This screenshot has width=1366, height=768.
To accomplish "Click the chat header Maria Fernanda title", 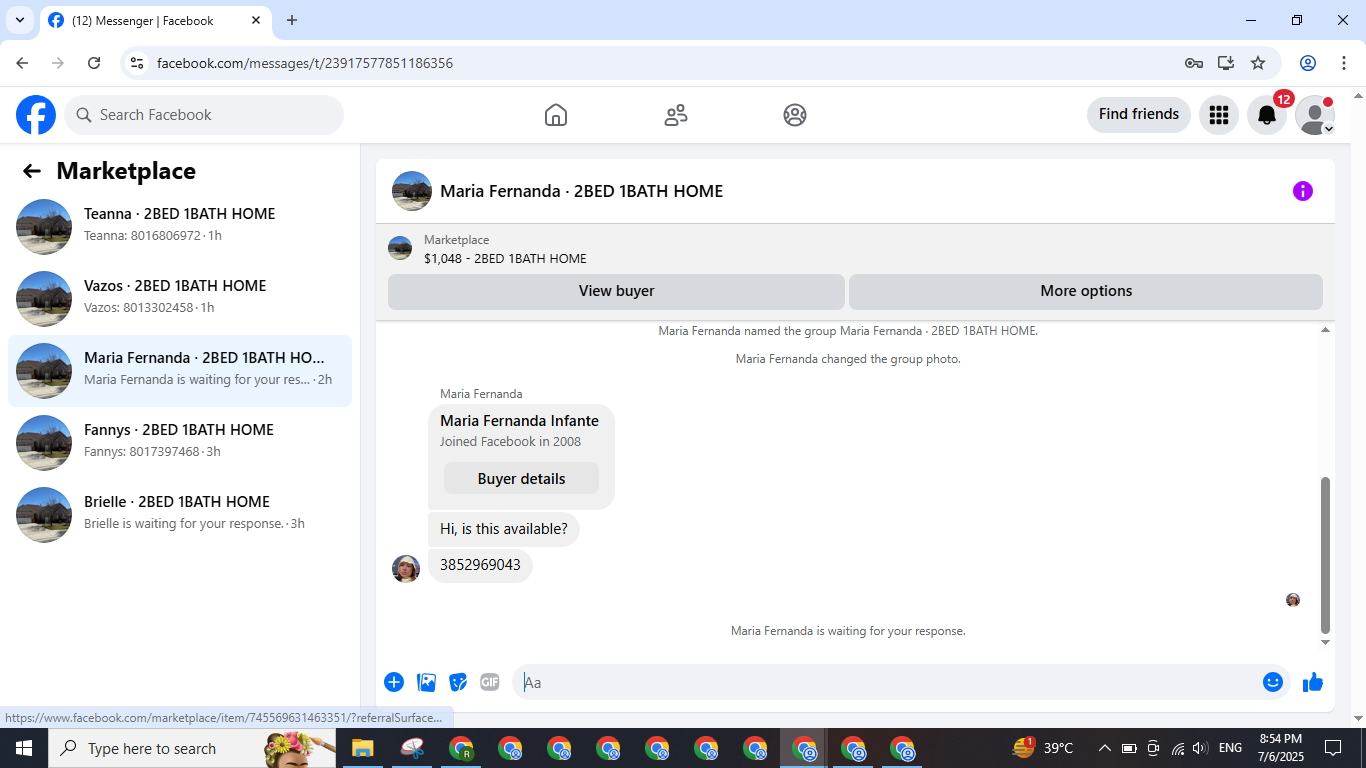I will [x=581, y=191].
